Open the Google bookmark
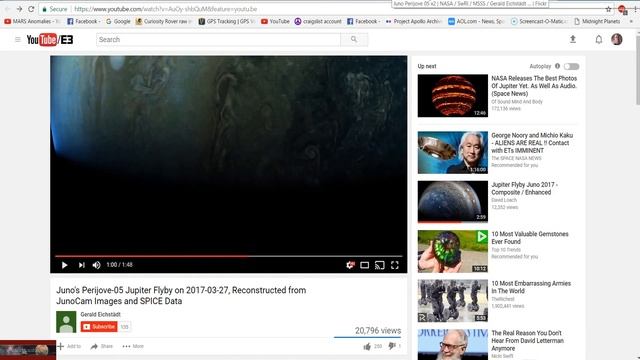 pyautogui.click(x=118, y=21)
